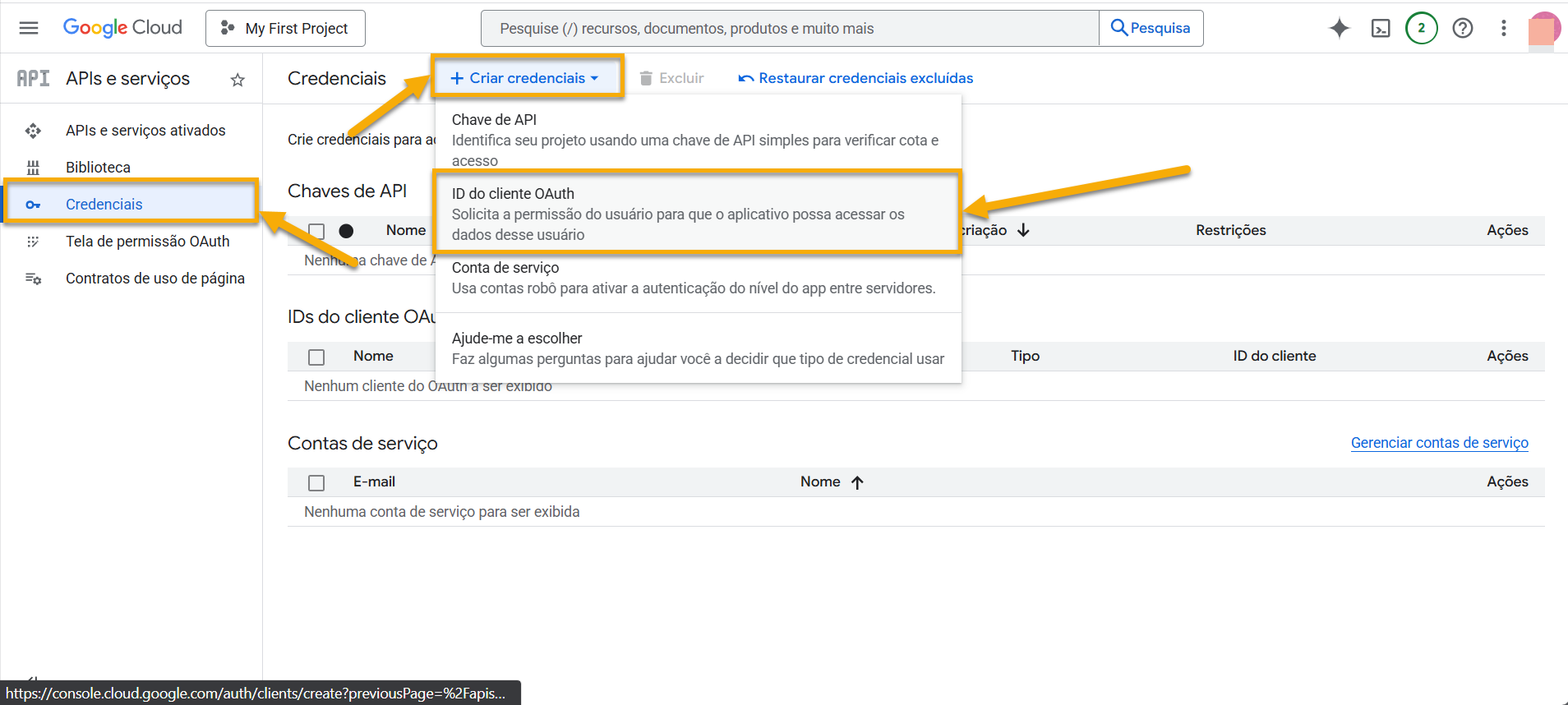Viewport: 1568px width, 705px height.
Task: Open Biblioteca in the sidebar
Action: point(98,168)
